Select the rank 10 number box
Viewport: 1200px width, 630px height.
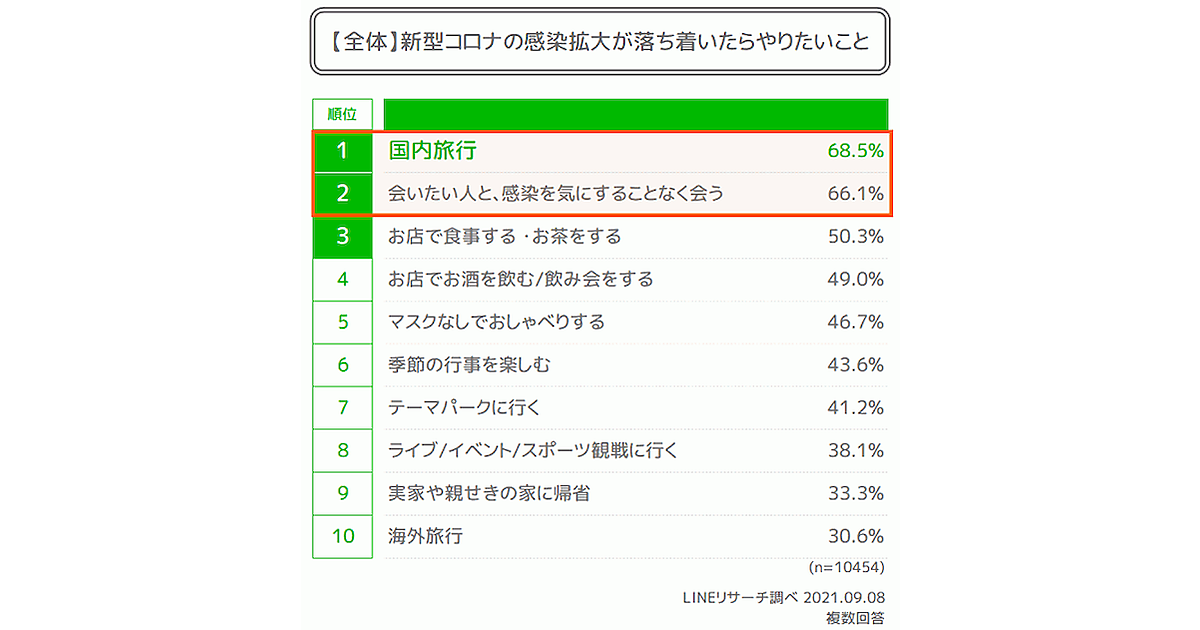tap(342, 536)
